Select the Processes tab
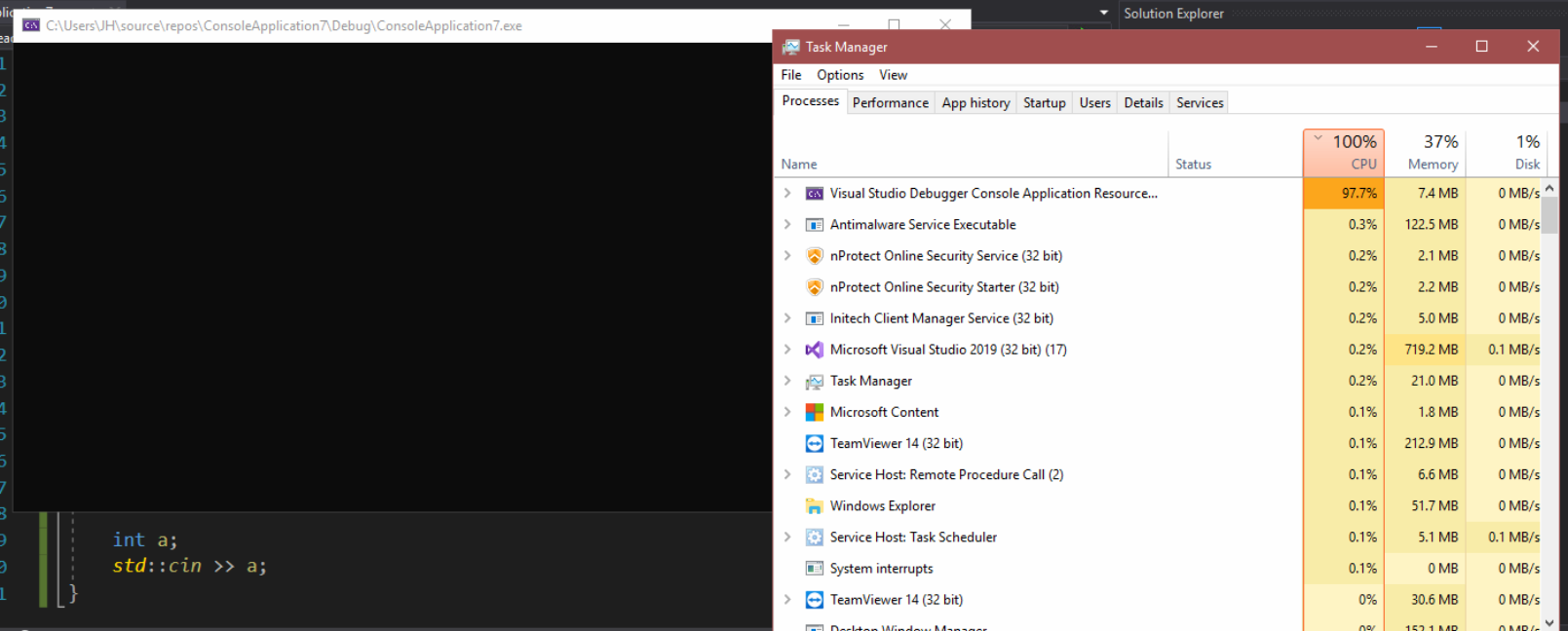Screen dimensions: 1568x631 811,101
